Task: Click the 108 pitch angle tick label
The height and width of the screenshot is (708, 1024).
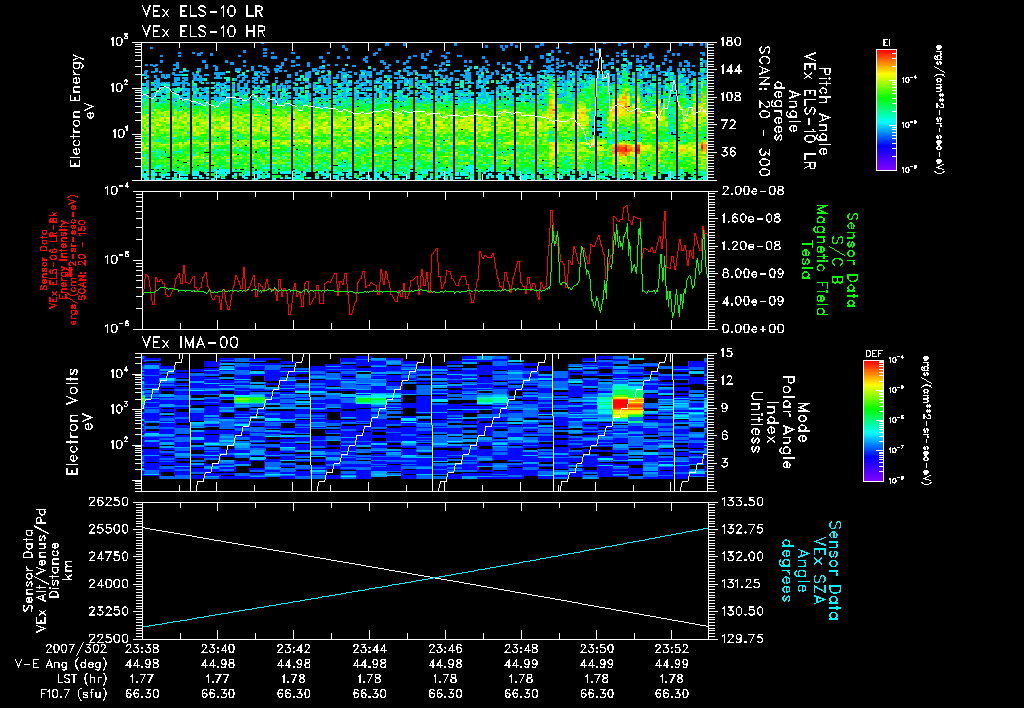Action: tap(730, 97)
